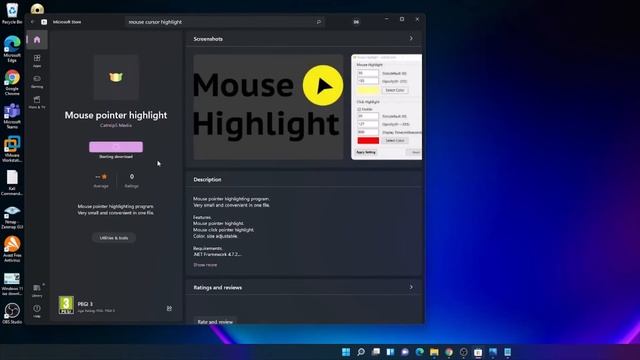Click the Mouse pointer highlight title text
The image size is (640, 360).
(x=116, y=115)
